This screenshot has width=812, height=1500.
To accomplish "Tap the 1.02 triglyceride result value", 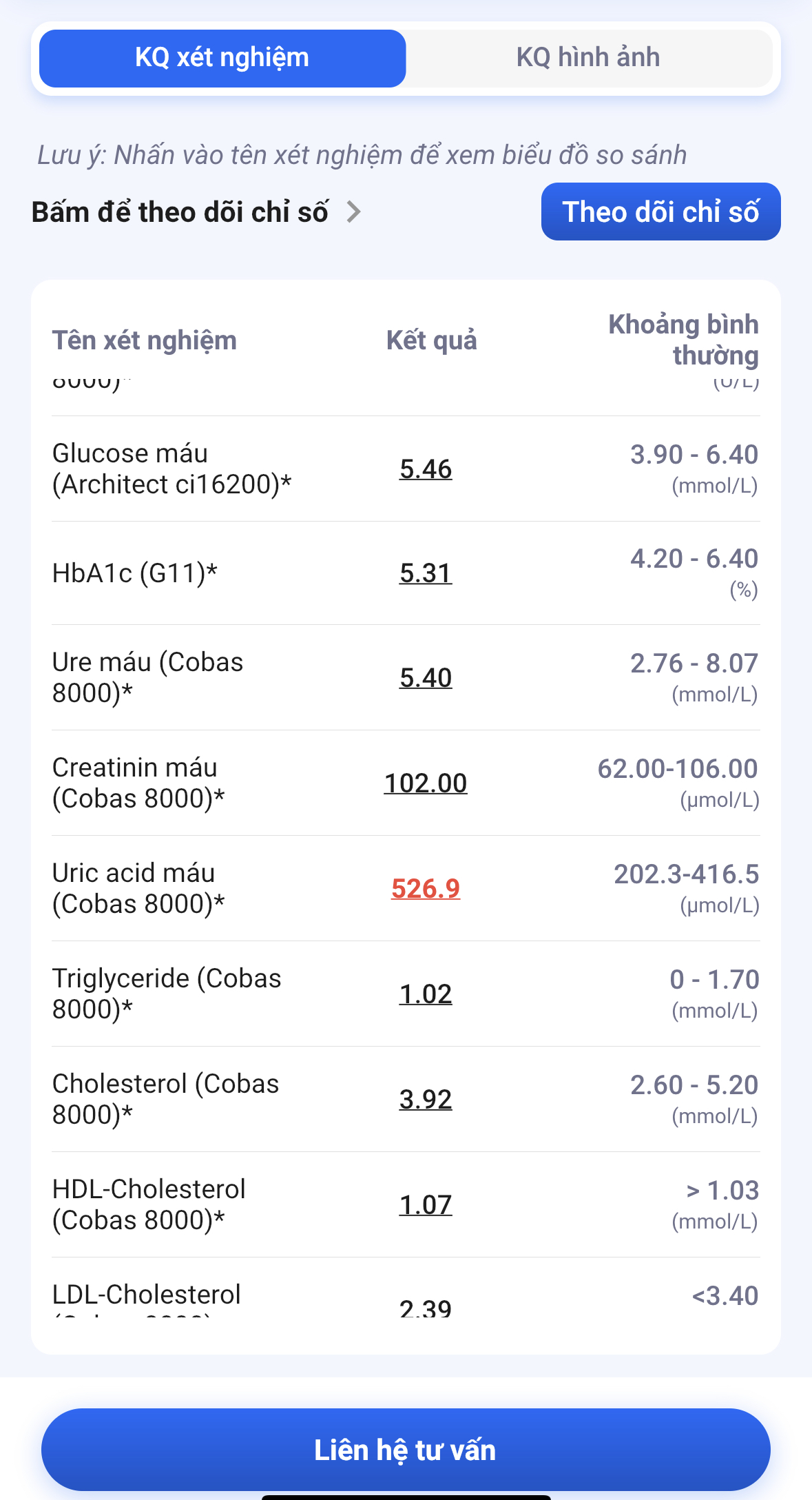I will (x=426, y=994).
